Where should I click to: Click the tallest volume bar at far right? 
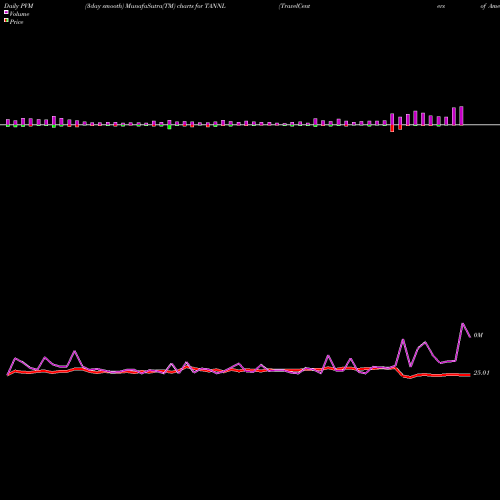[x=461, y=116]
